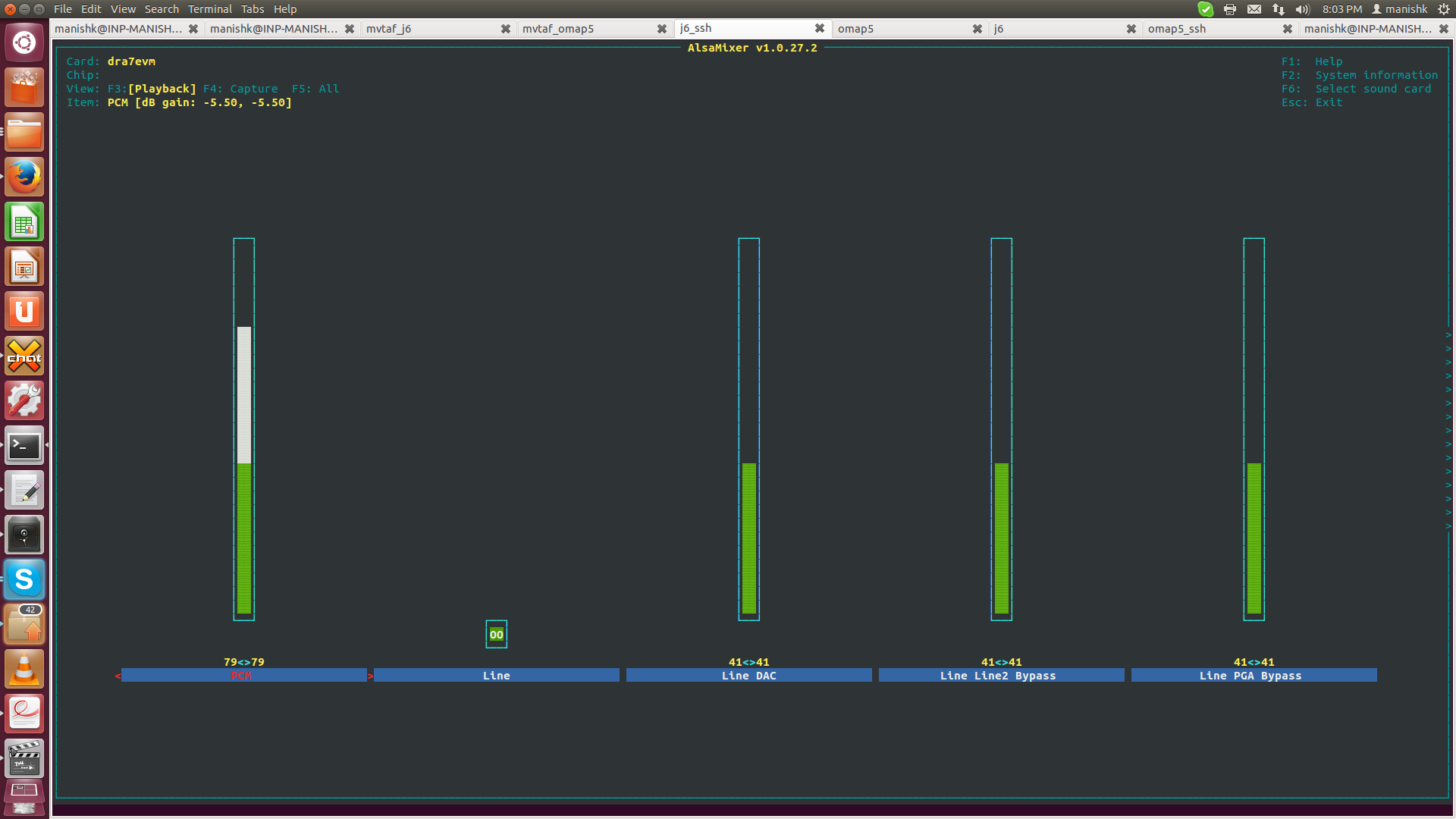Open the Tabs menu
Image resolution: width=1456 pixels, height=819 pixels.
pyautogui.click(x=253, y=9)
